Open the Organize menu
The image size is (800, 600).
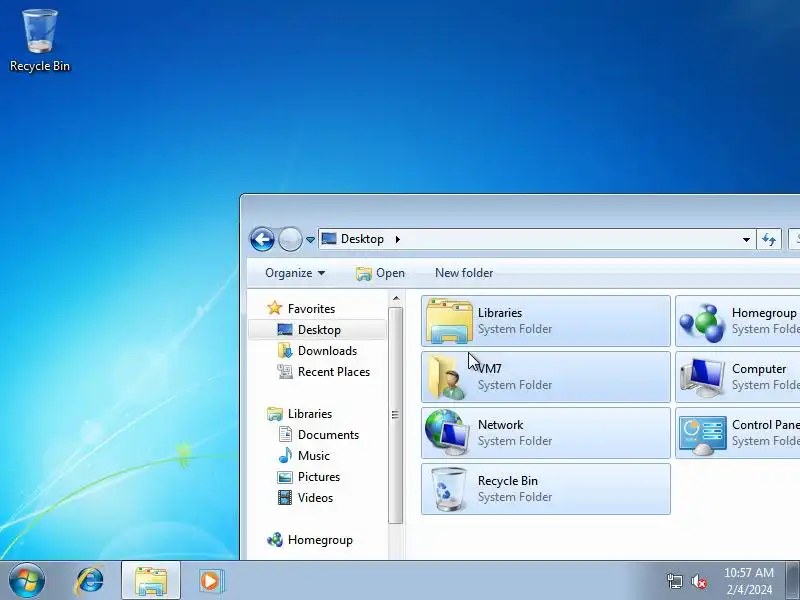(x=295, y=273)
